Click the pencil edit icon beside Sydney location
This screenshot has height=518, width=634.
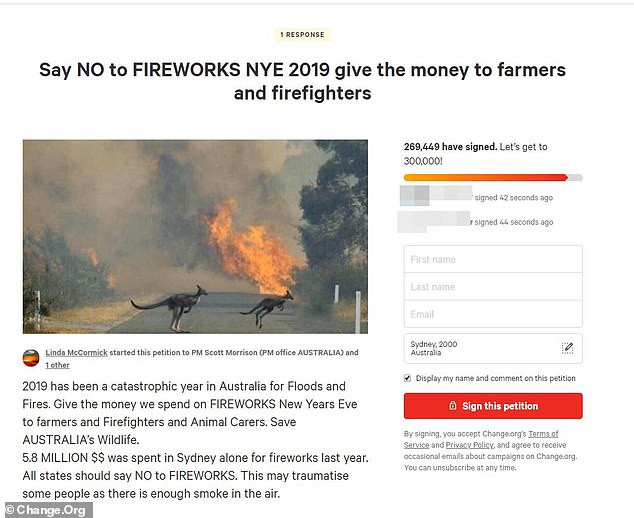[x=568, y=348]
